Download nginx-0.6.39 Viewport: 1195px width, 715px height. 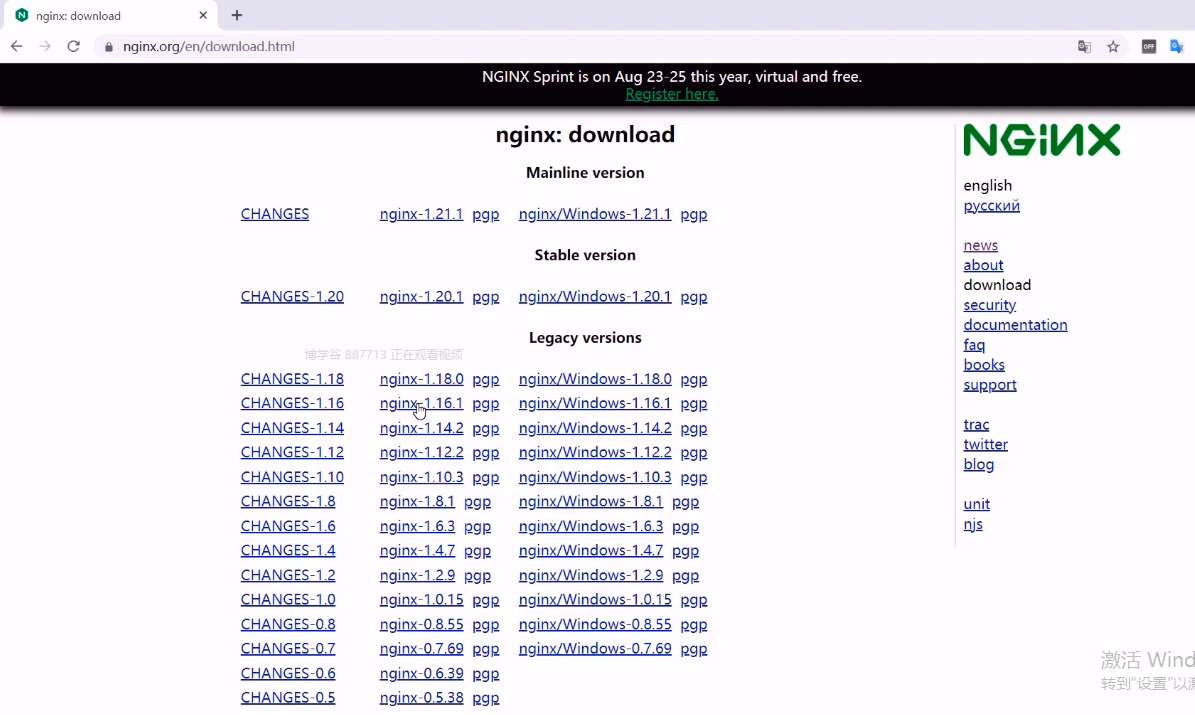(x=421, y=674)
